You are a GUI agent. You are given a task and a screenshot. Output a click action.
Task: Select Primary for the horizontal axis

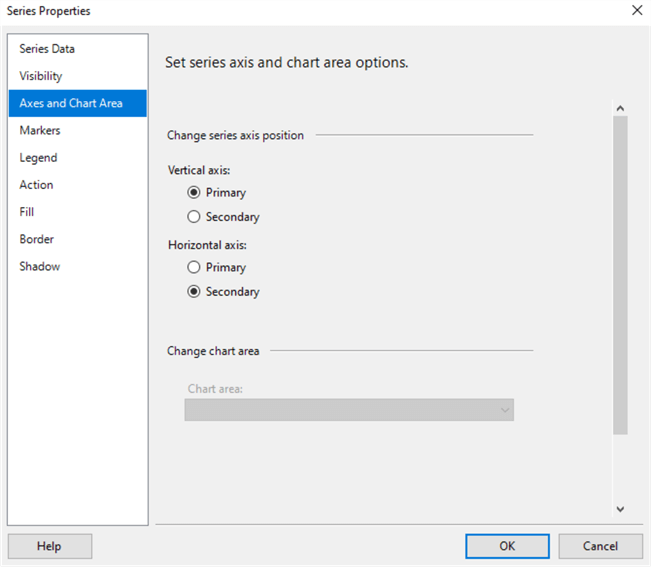pos(194,267)
